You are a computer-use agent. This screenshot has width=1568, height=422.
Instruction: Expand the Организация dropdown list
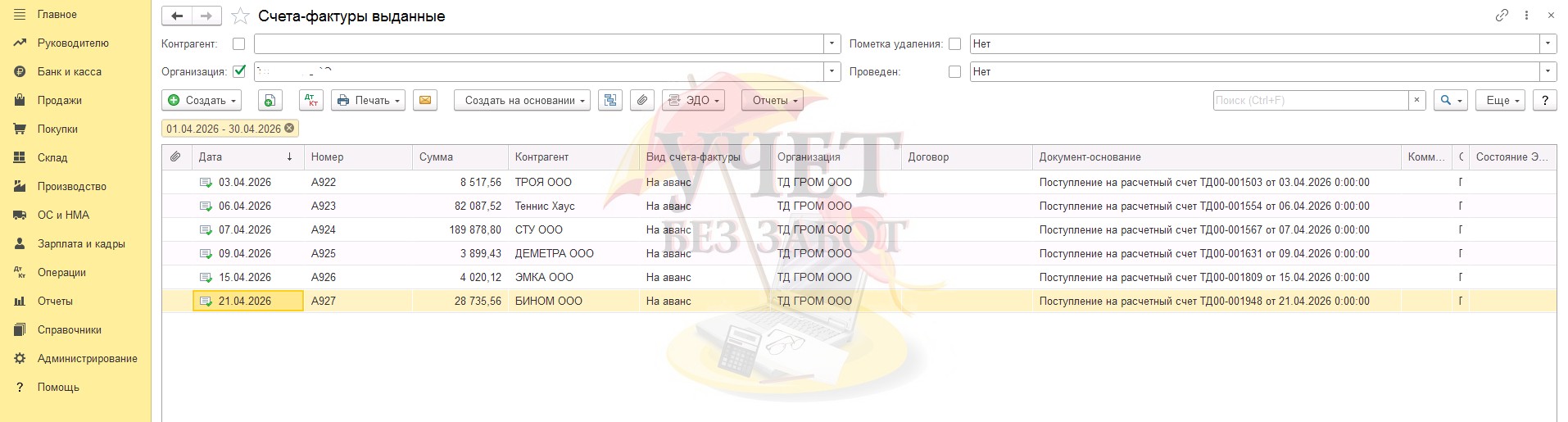coord(832,72)
